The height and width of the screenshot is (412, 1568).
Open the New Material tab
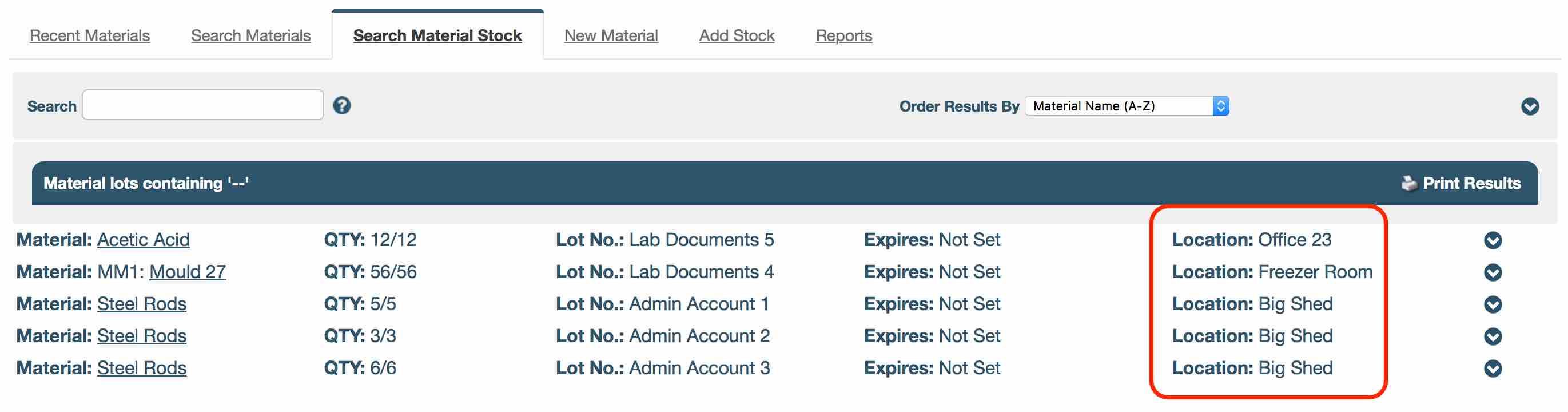pyautogui.click(x=611, y=36)
